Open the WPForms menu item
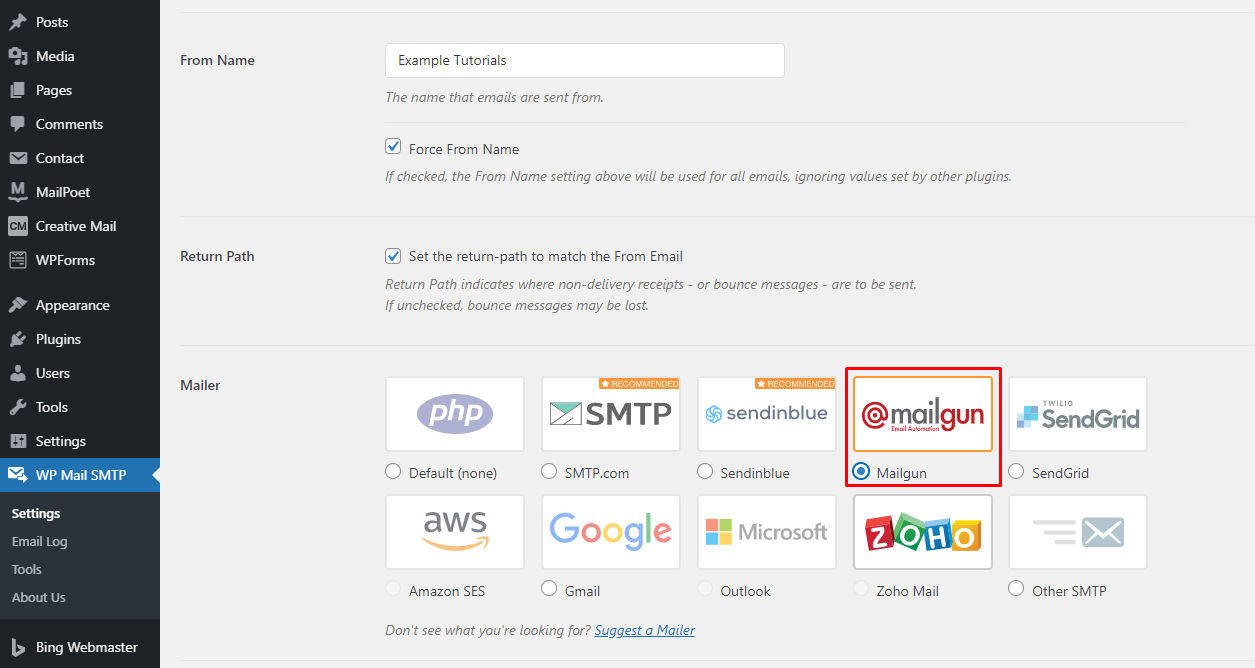The width and height of the screenshot is (1255, 668). (65, 260)
